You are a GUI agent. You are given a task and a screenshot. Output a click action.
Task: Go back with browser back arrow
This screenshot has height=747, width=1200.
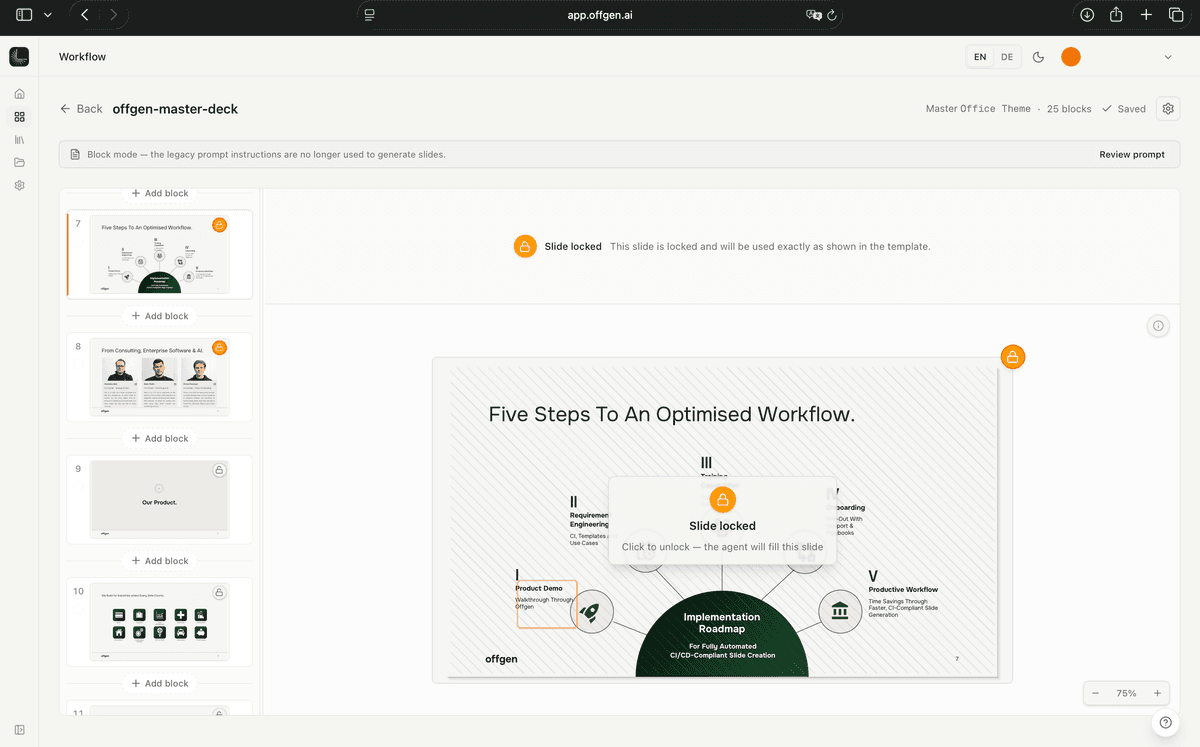click(85, 15)
